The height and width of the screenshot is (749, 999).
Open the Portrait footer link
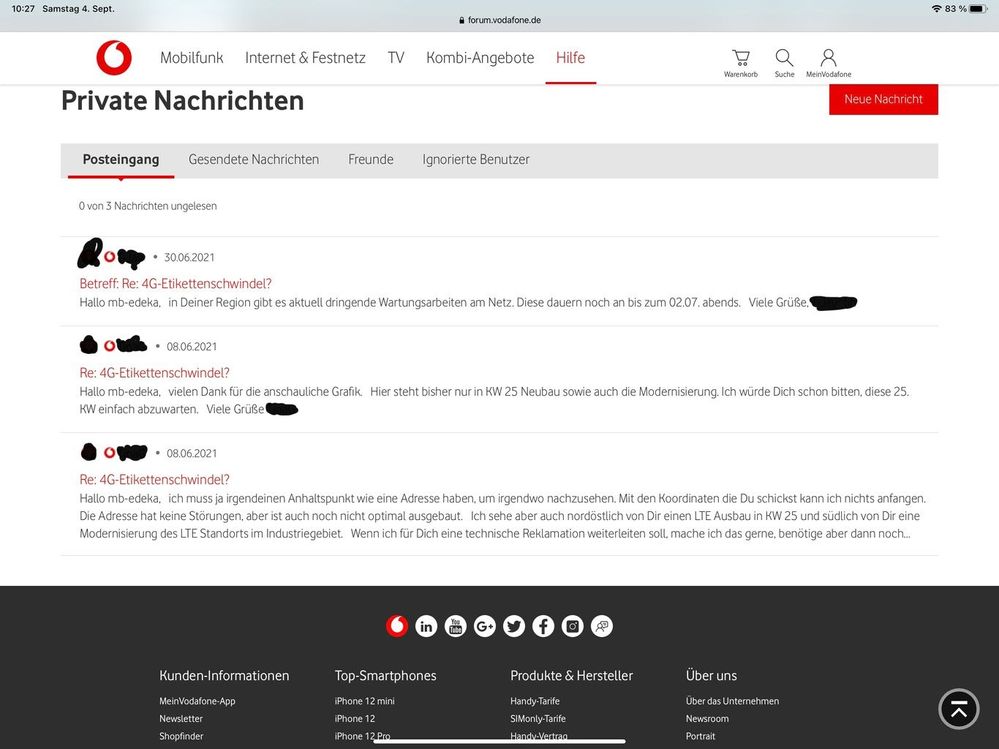point(700,736)
